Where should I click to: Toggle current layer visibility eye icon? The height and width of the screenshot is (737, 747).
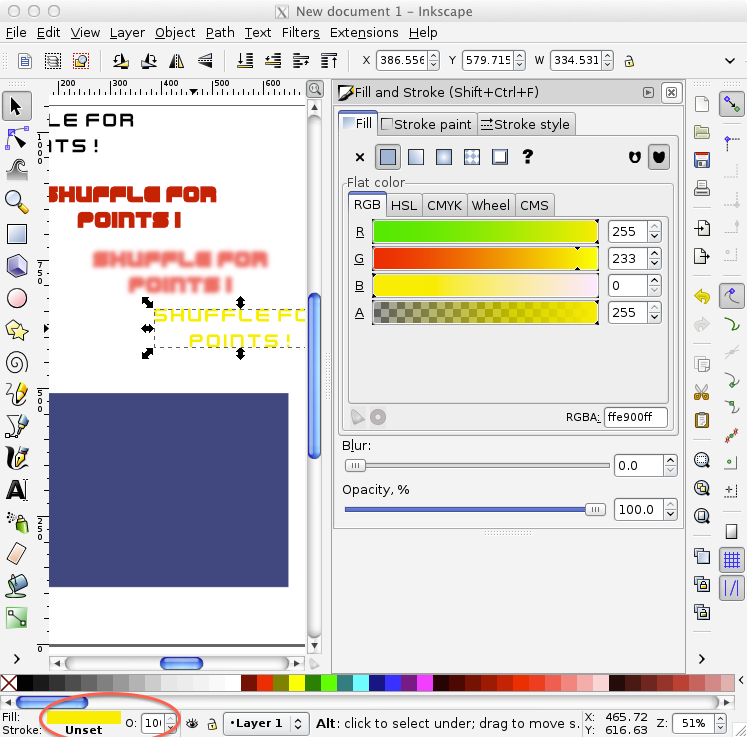coord(191,723)
